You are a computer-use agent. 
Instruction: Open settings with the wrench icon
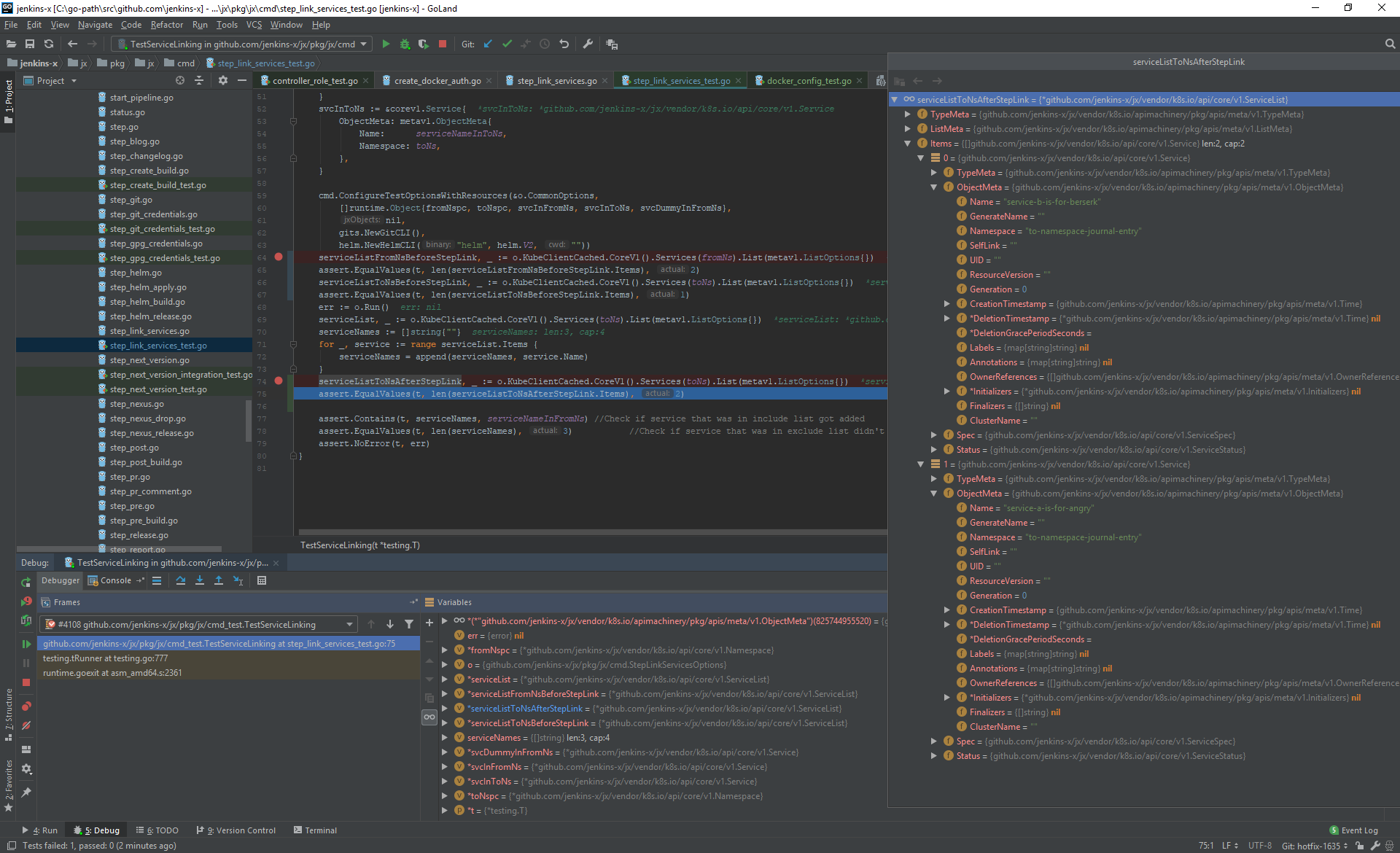(x=588, y=44)
